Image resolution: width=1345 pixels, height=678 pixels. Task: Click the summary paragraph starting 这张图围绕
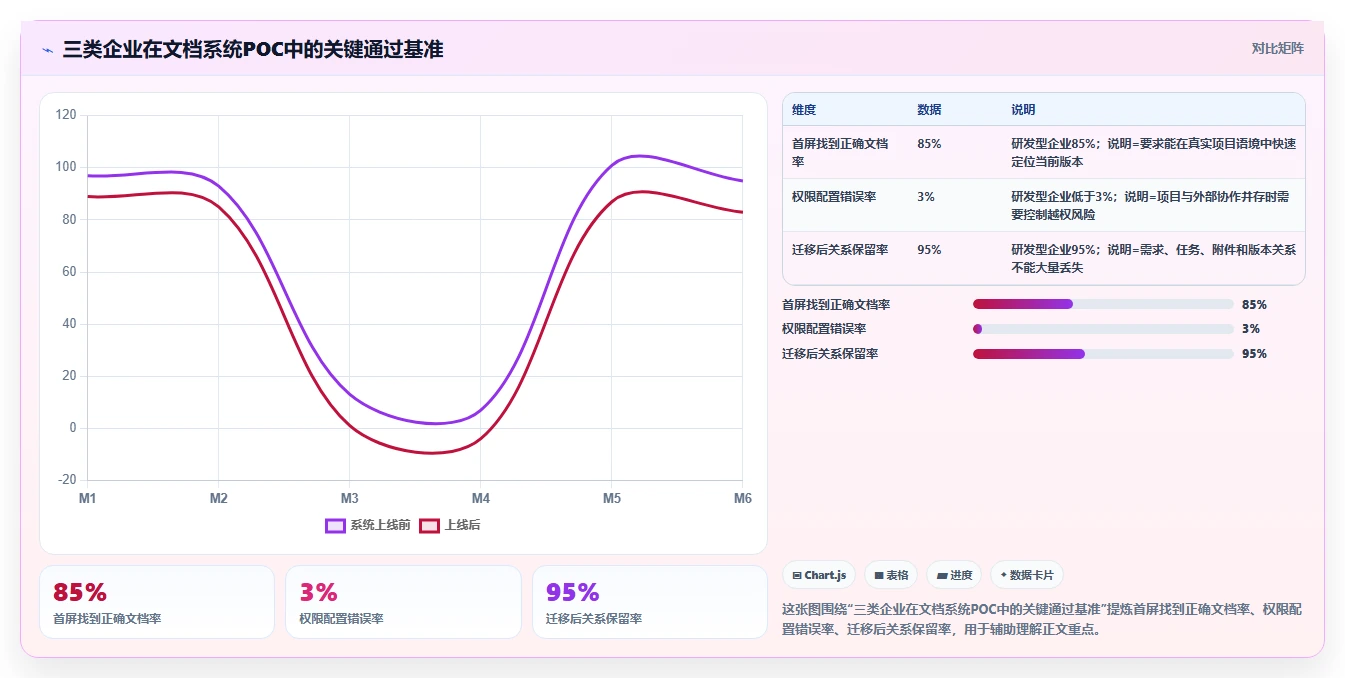click(x=1042, y=619)
